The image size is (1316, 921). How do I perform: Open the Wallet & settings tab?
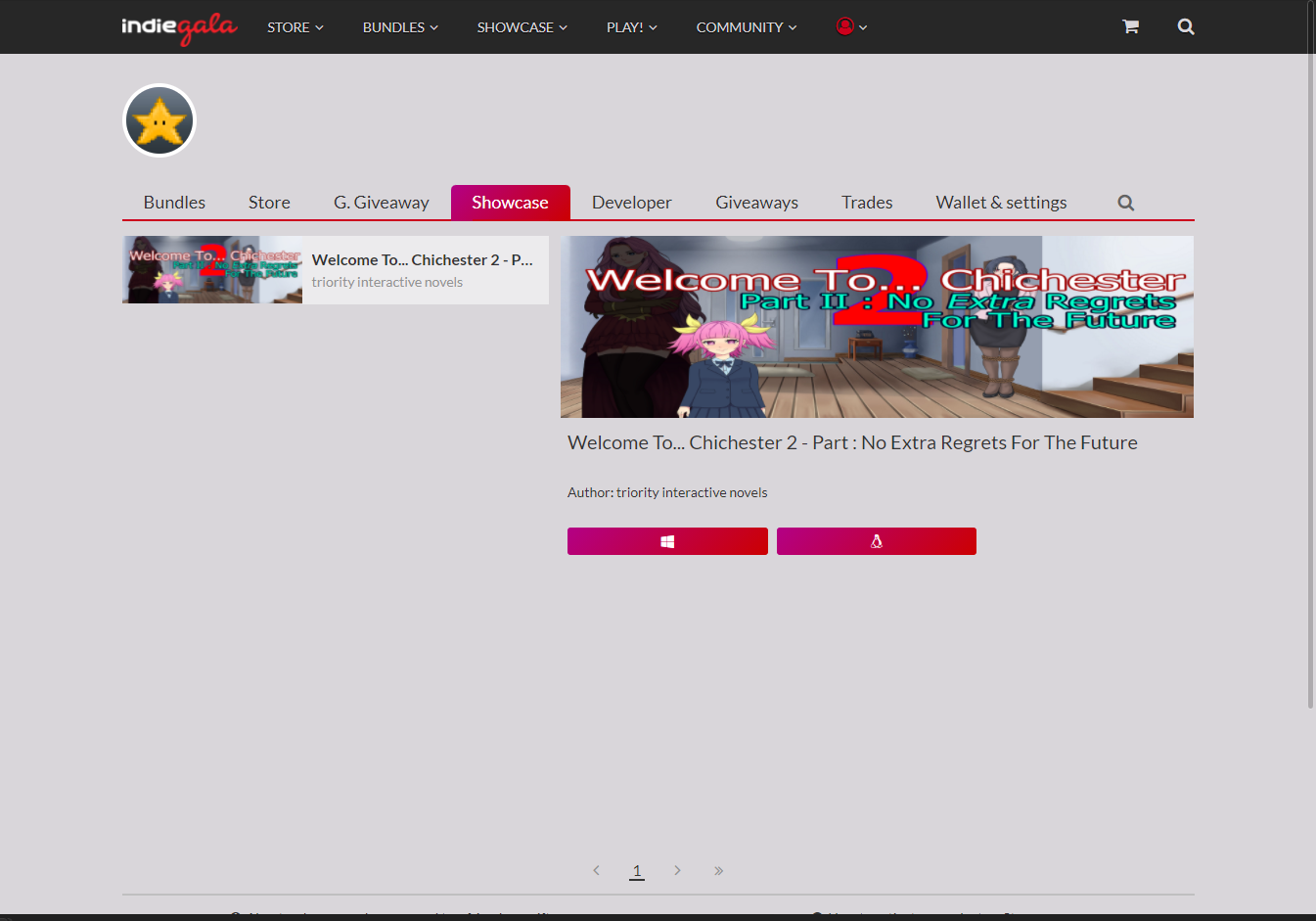pos(1001,203)
